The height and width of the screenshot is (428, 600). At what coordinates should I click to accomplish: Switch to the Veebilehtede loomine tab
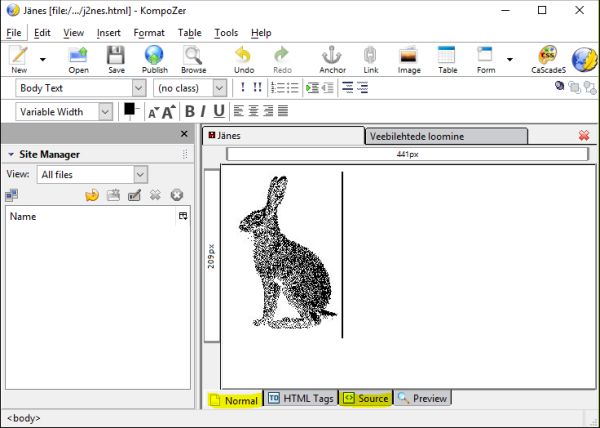coord(446,137)
